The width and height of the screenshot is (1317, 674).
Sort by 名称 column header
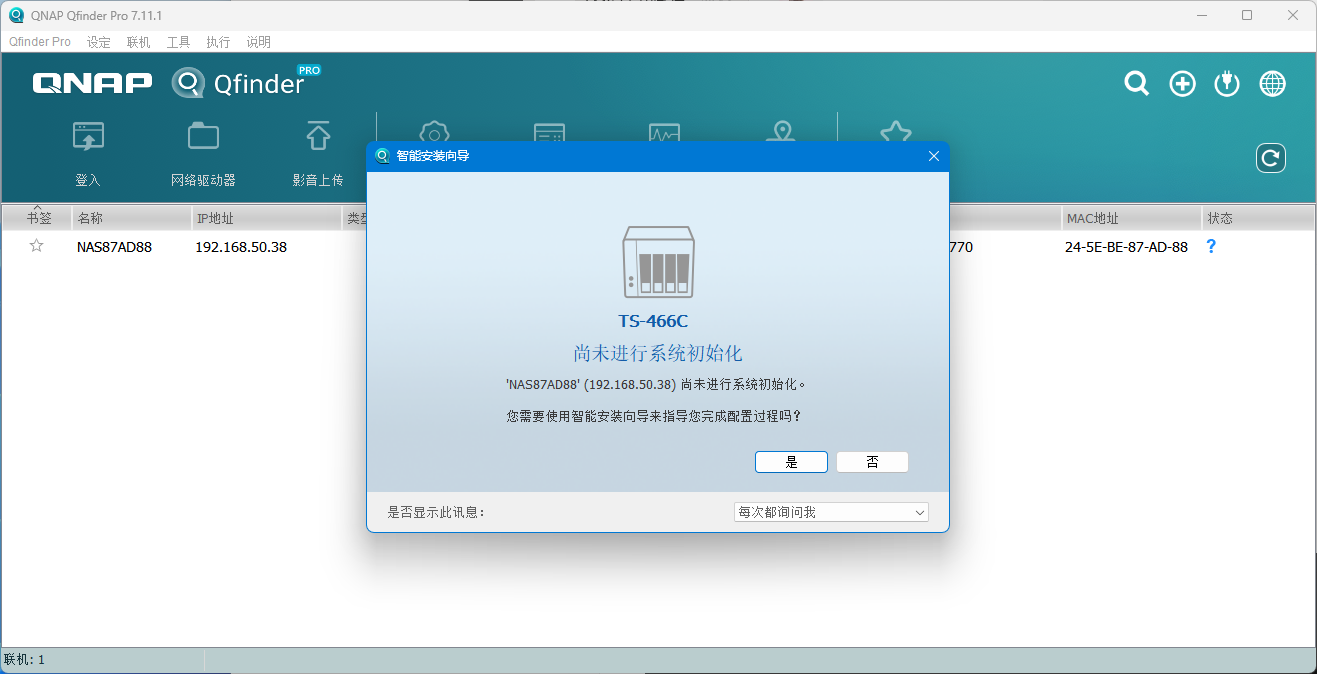click(x=132, y=218)
